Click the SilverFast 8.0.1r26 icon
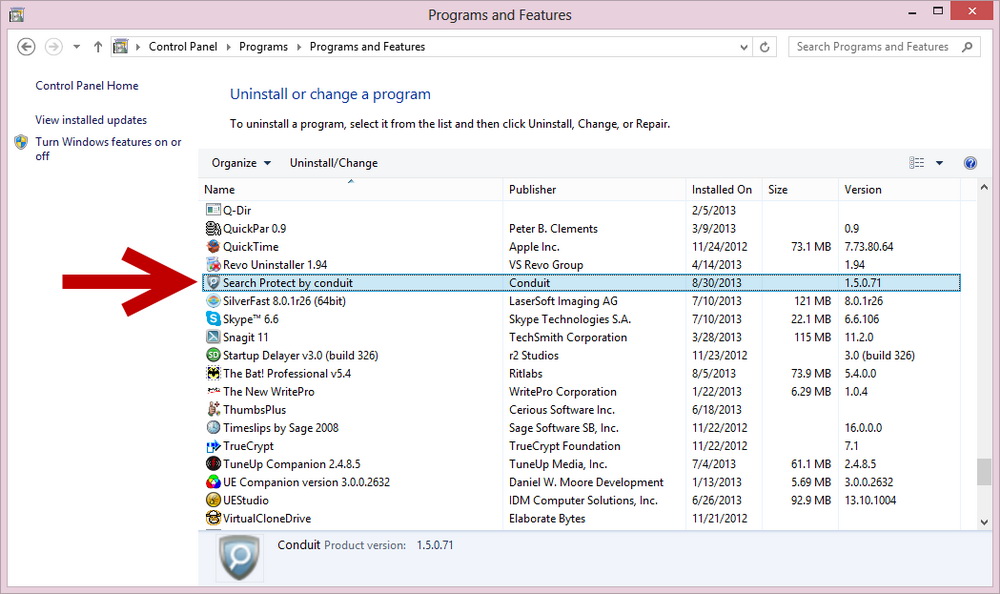This screenshot has width=1000, height=594. click(x=213, y=301)
